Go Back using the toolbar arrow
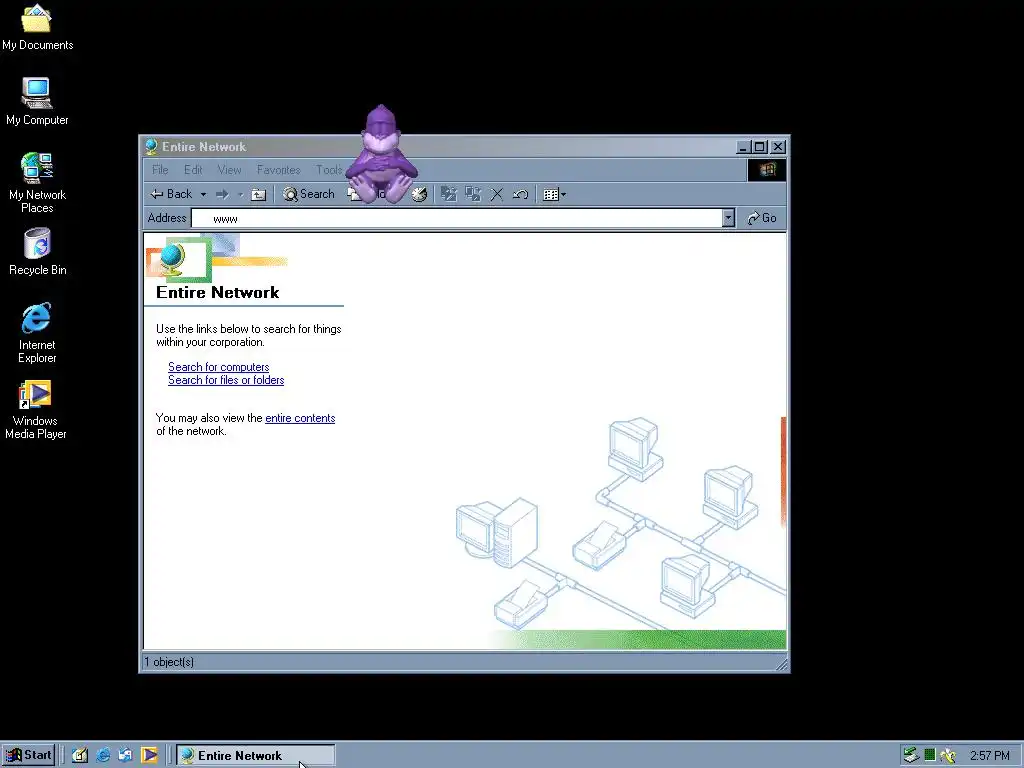The height and width of the screenshot is (768, 1024). [171, 194]
